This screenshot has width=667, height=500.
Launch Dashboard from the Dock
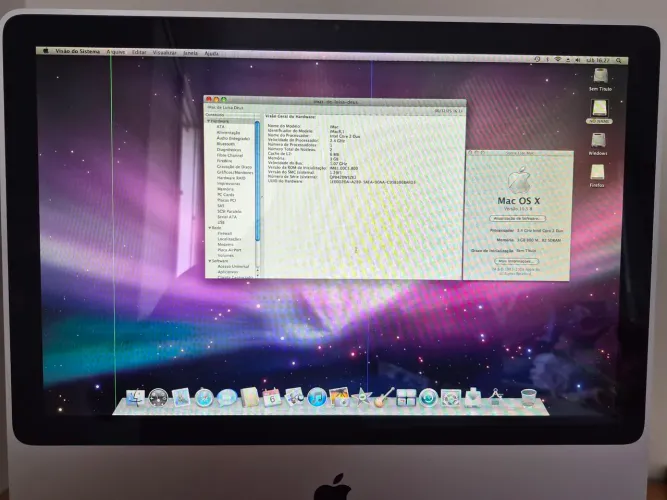click(x=158, y=398)
